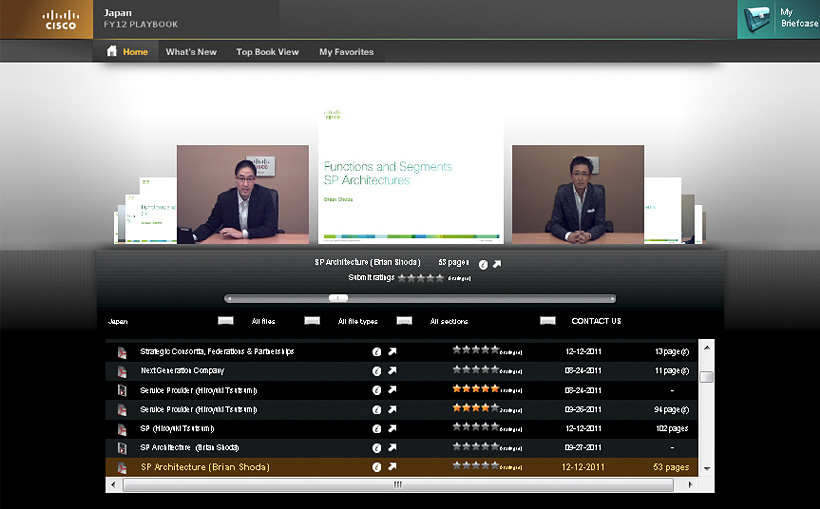Click the Cisco logo
The image size is (820, 509).
click(60, 19)
